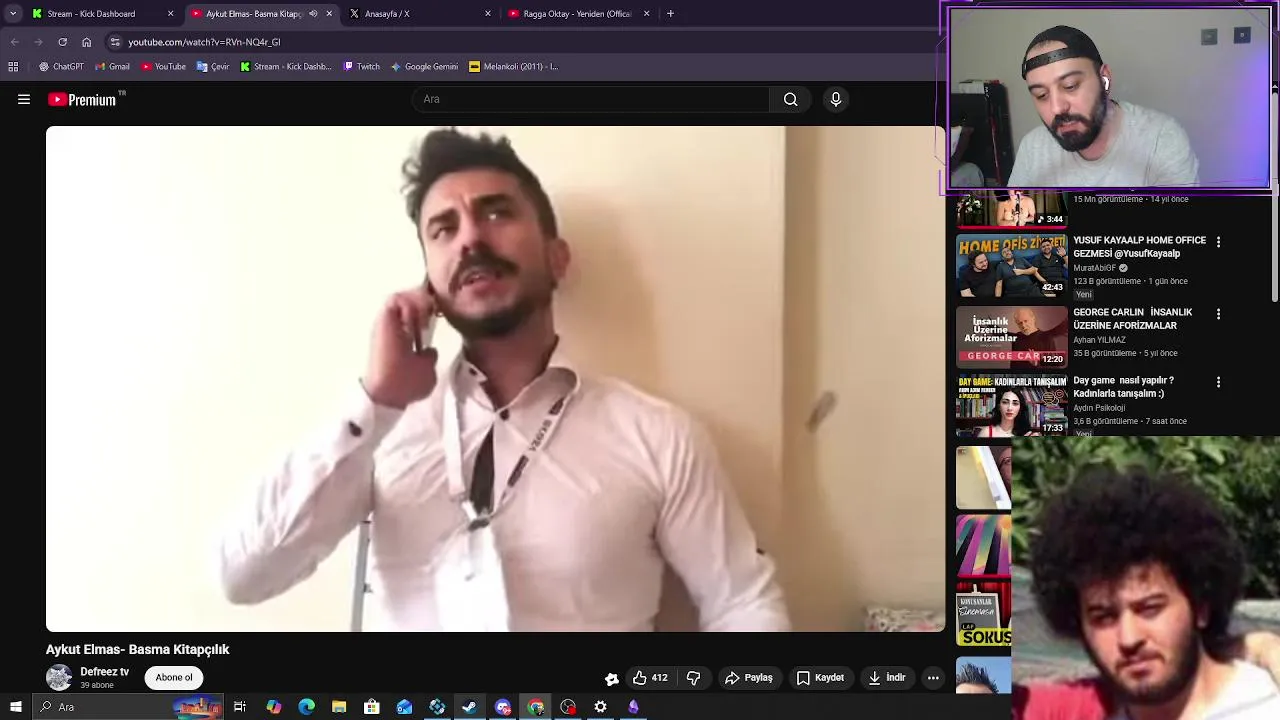Screen dimensions: 1280x720
Task: Switch to Chrome on the taskbar
Action: 536,707
